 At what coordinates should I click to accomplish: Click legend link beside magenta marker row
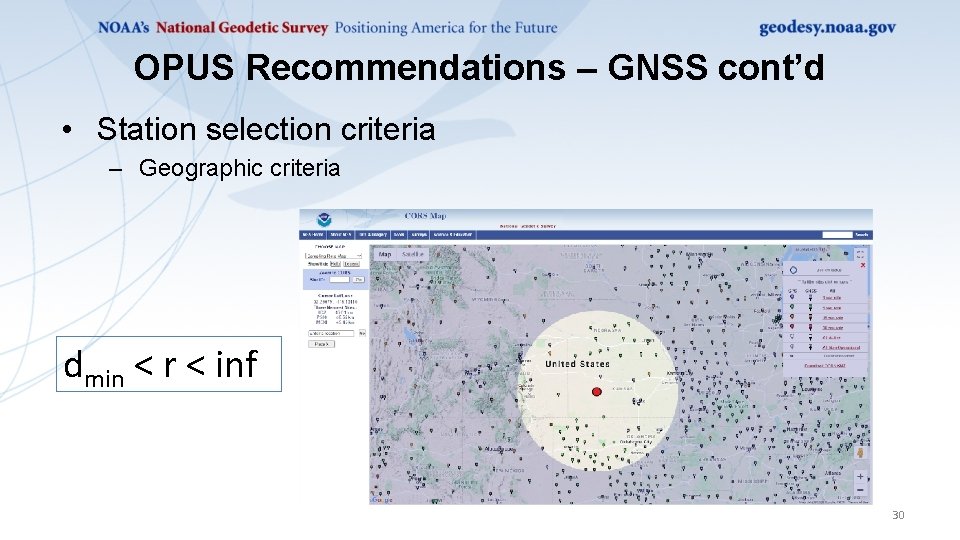coord(833,328)
